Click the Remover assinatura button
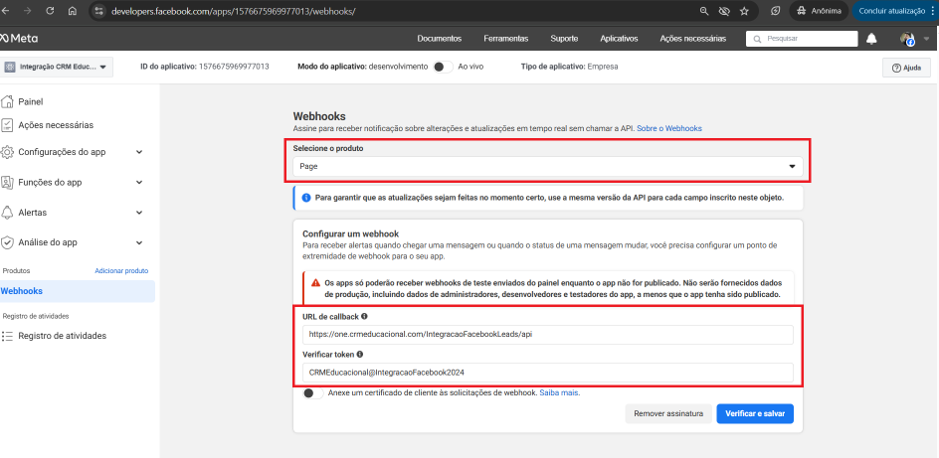 668,413
